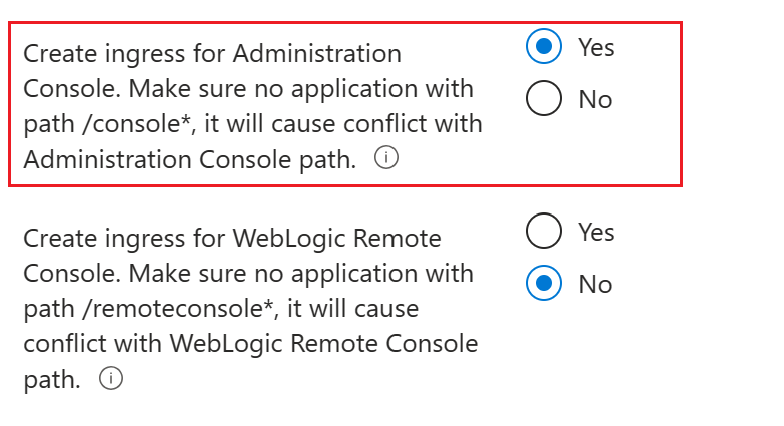Click the "/remoteconsole*" path text

point(148,309)
